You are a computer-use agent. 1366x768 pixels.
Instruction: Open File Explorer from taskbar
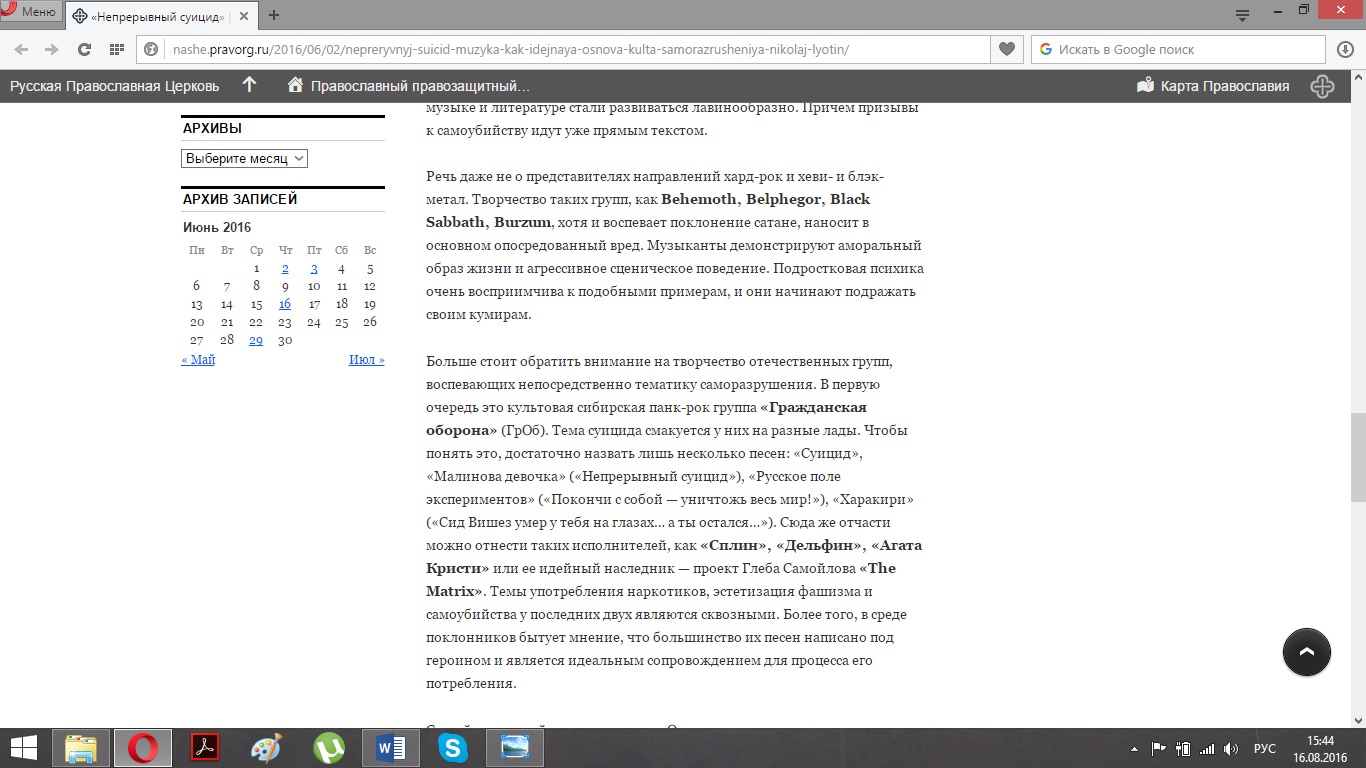pos(81,748)
